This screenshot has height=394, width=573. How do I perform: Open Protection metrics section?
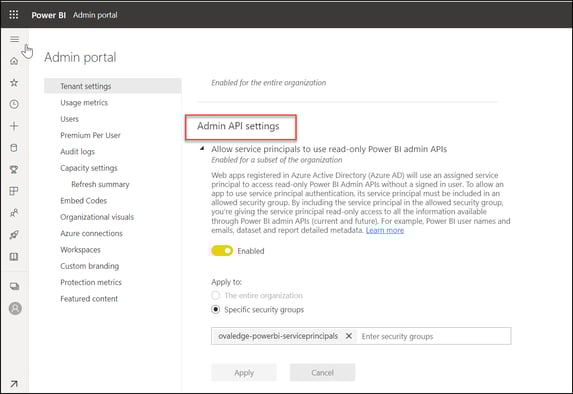91,282
